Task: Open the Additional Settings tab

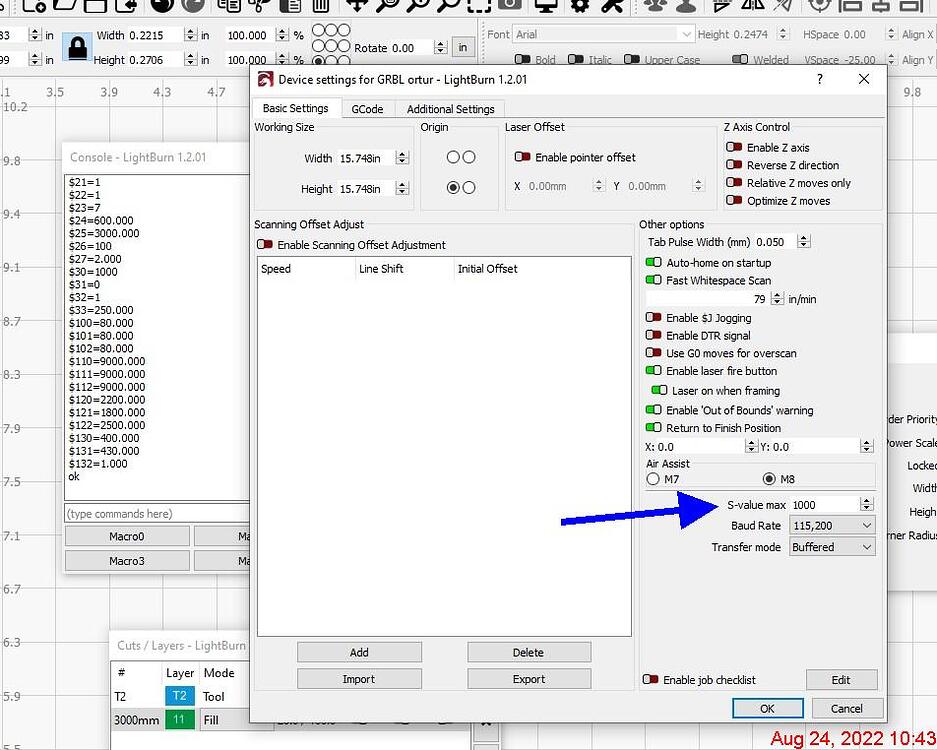Action: 450,108
